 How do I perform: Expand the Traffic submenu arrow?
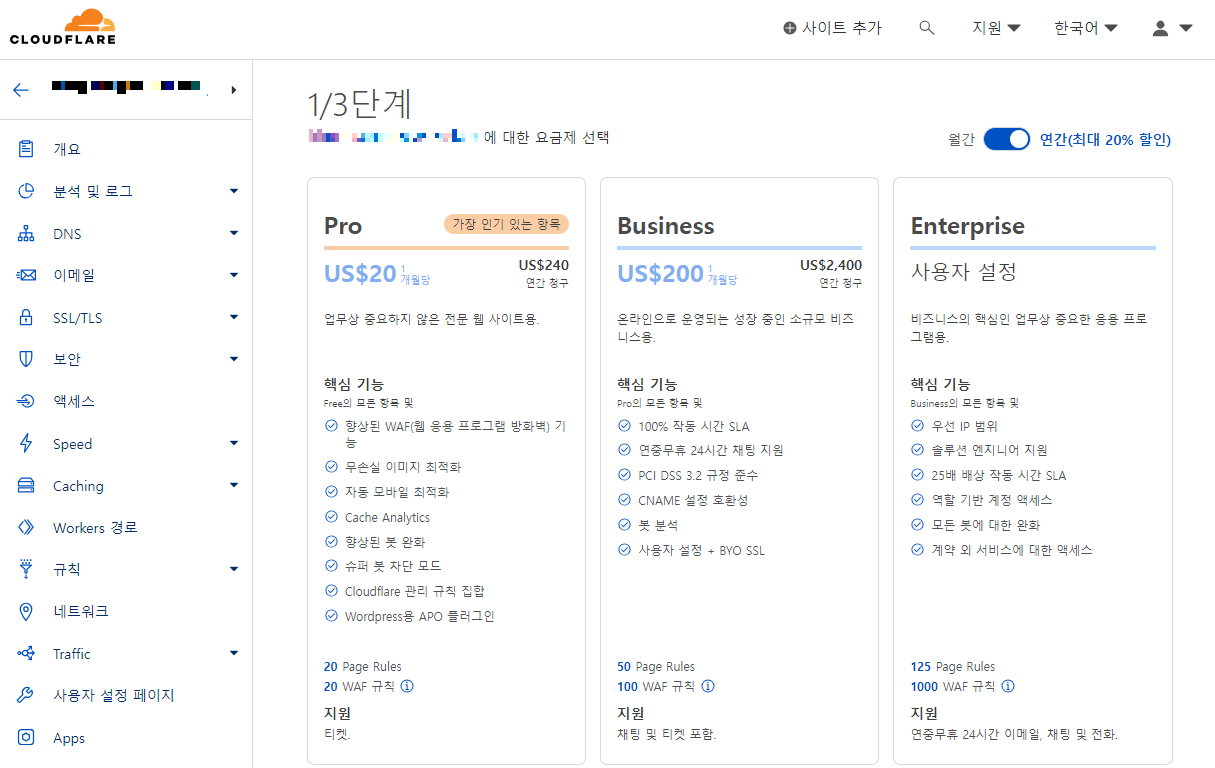point(234,654)
